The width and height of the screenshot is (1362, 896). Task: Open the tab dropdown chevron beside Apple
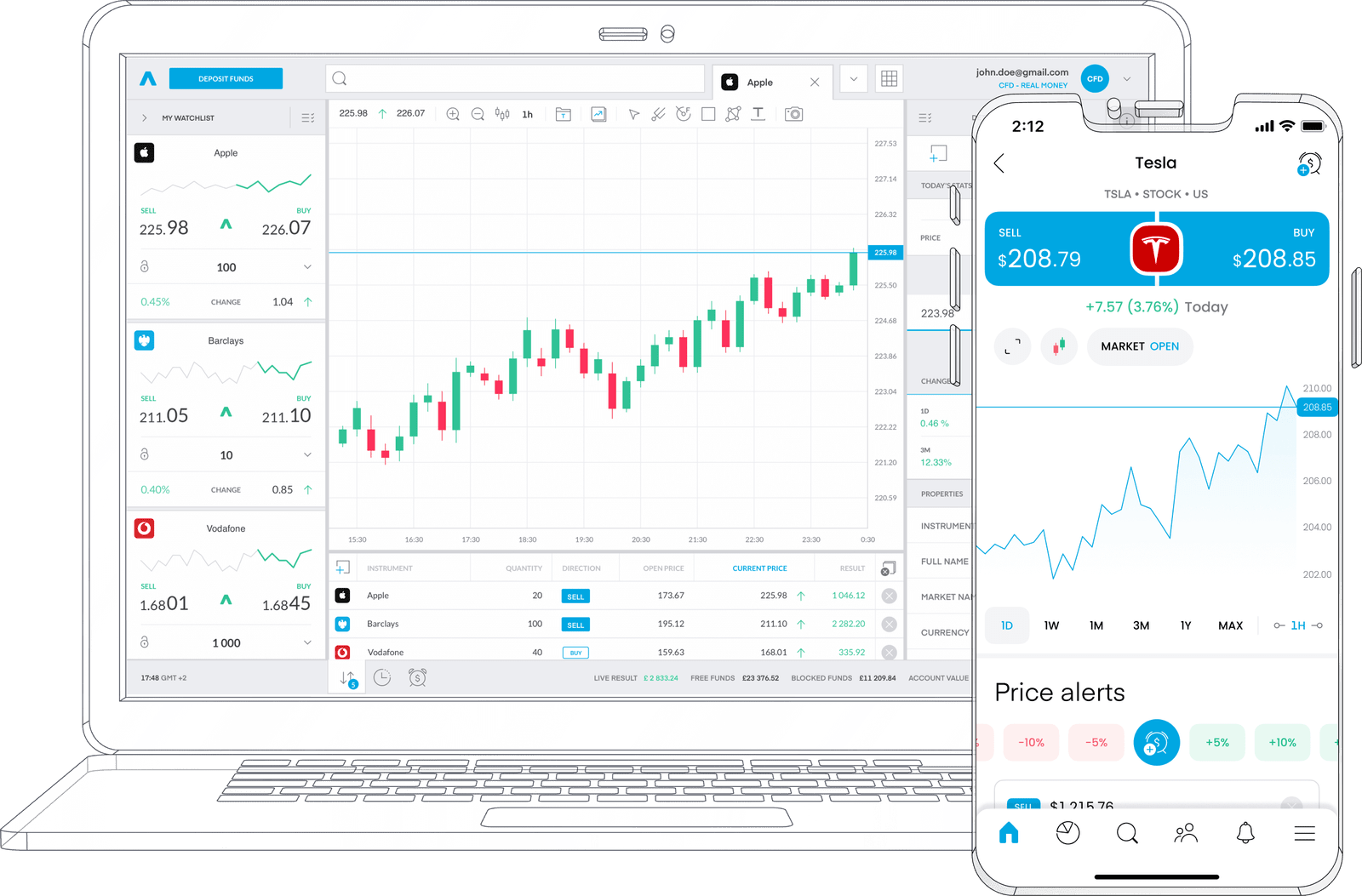854,79
